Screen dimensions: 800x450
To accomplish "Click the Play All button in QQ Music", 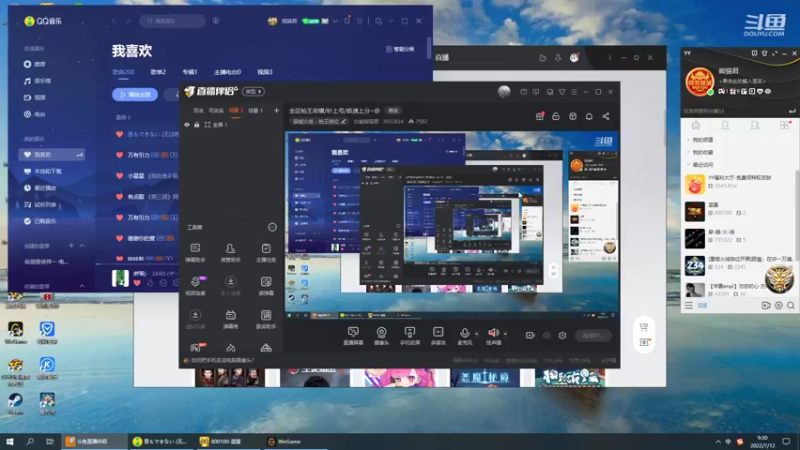I will pos(135,94).
